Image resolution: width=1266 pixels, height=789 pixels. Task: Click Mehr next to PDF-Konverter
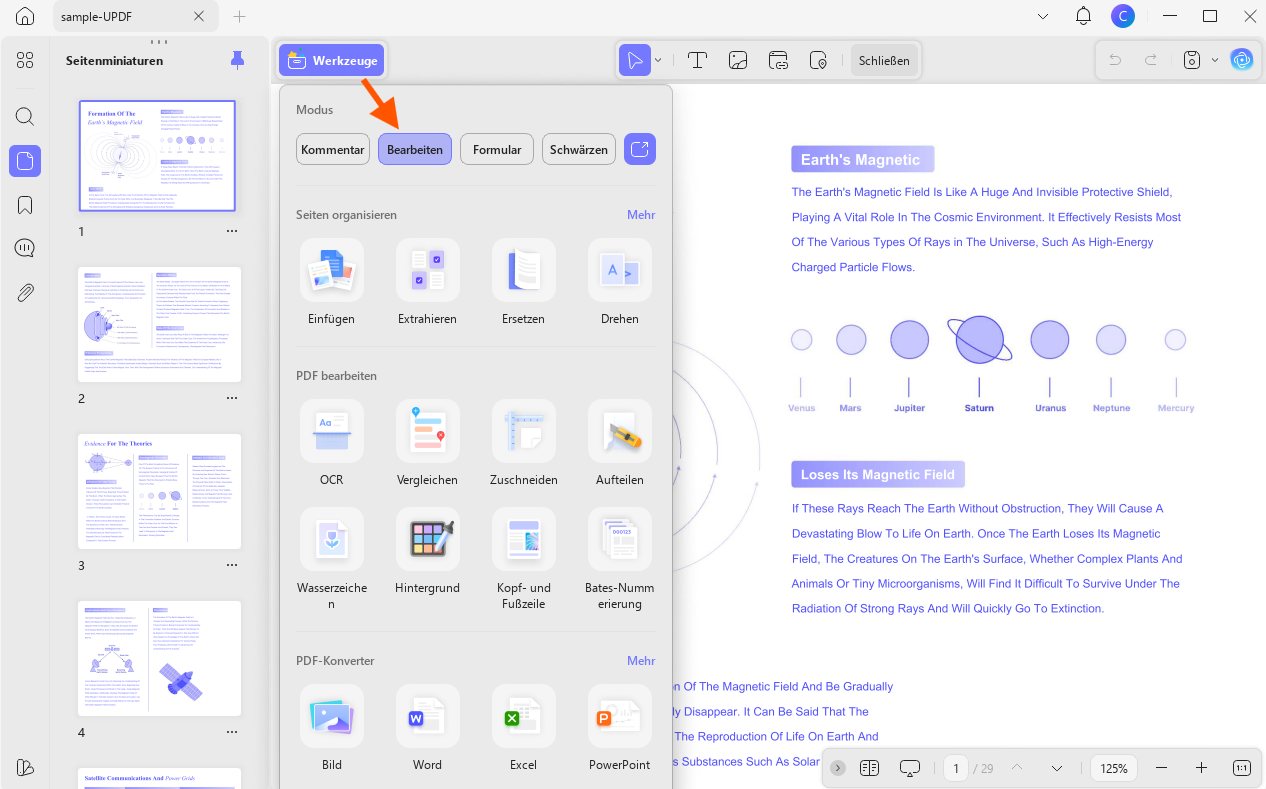coord(641,660)
